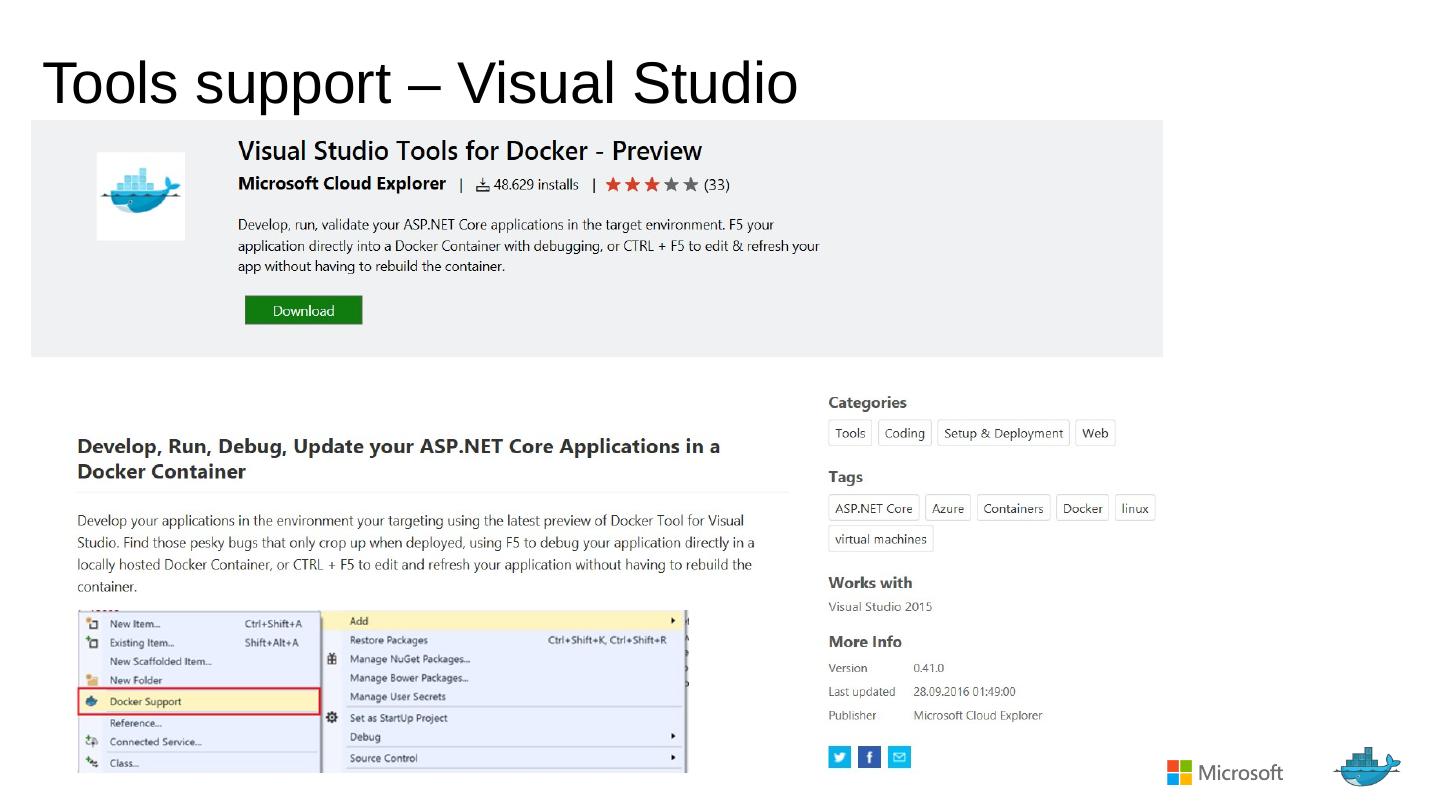Click the Setup & Deployment category tag

point(1002,433)
